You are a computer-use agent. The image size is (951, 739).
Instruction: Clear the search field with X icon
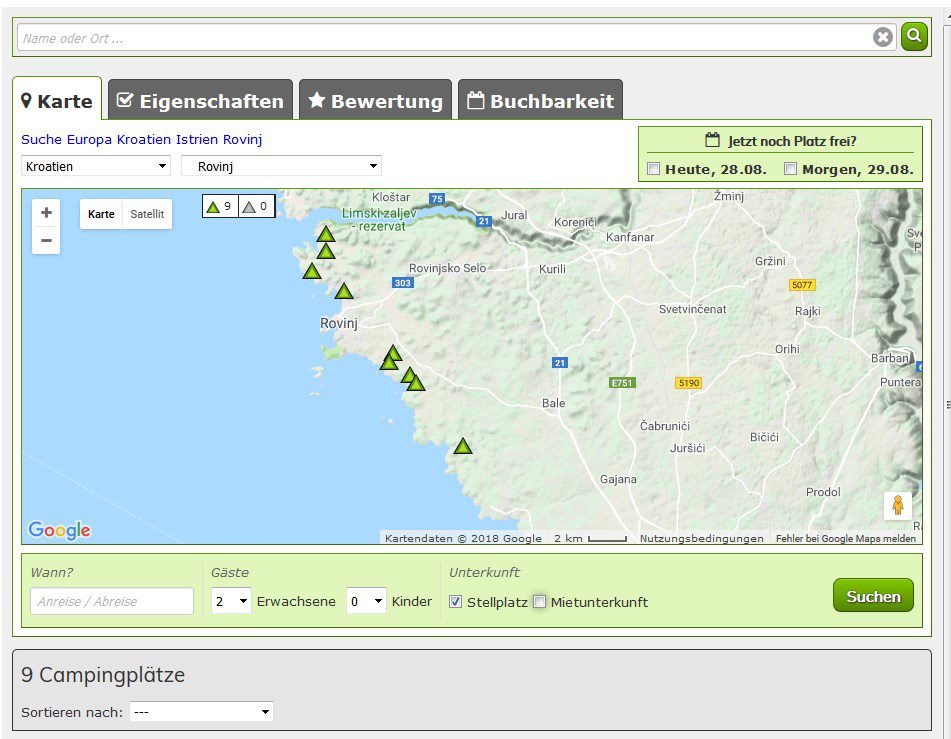tap(883, 37)
